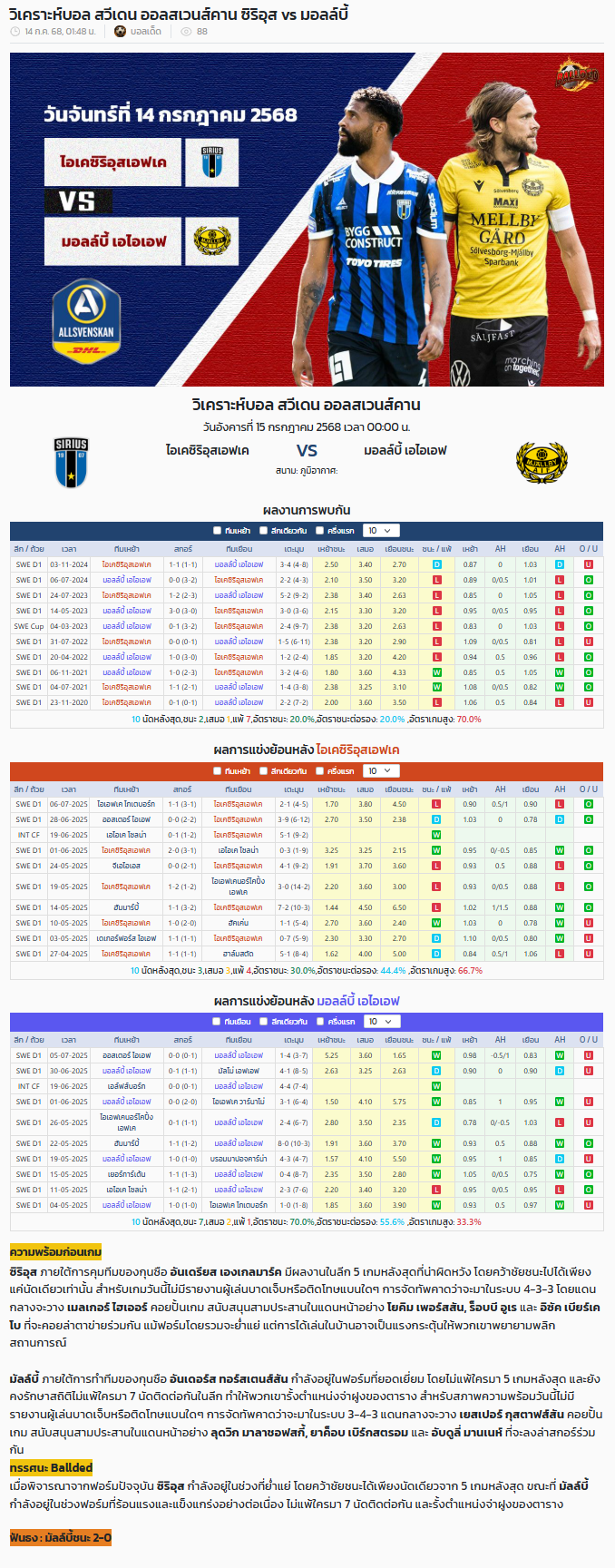Screen dimensions: 615x1568
Task: Tick ลีกเดียวกัน checkbox in the ผลงานการพบกัน table
Action: point(264,531)
